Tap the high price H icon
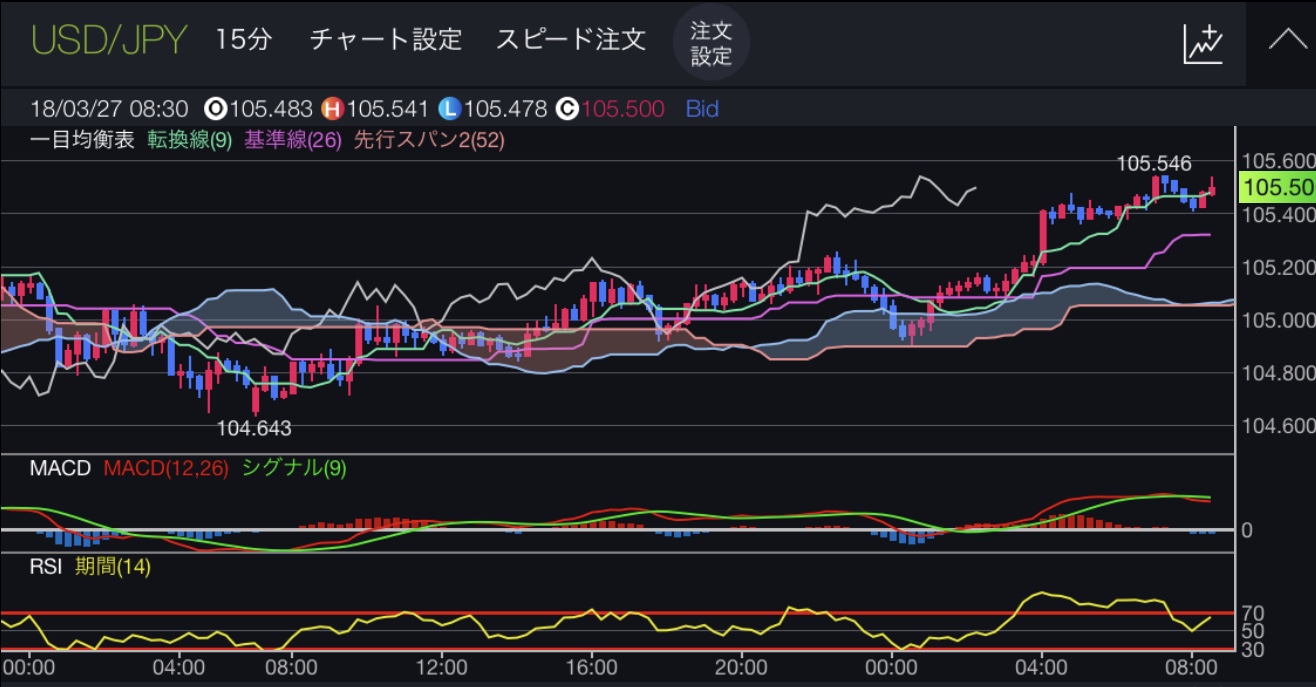 coord(331,109)
